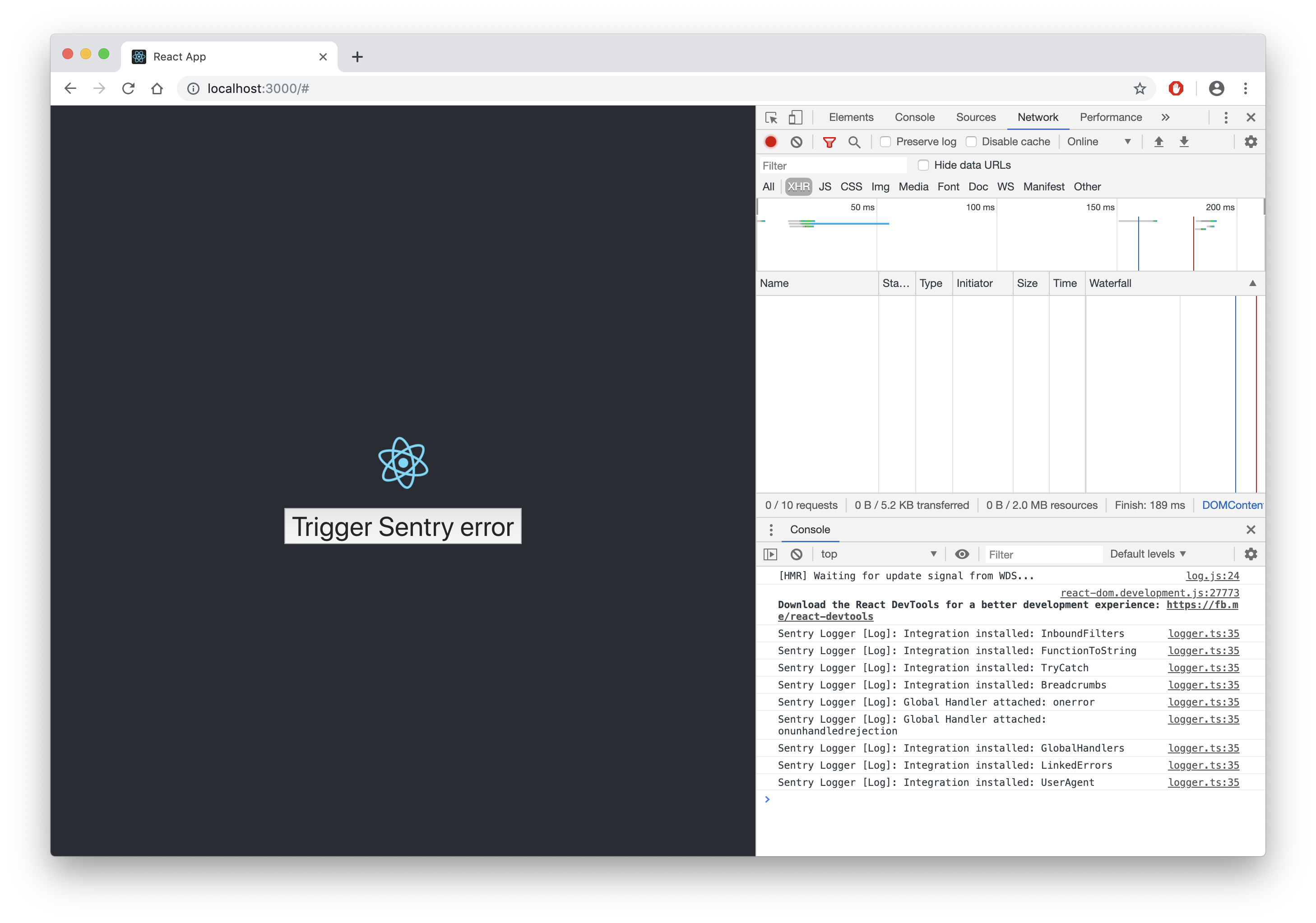Check Disable cache option
The image size is (1316, 923).
971,142
